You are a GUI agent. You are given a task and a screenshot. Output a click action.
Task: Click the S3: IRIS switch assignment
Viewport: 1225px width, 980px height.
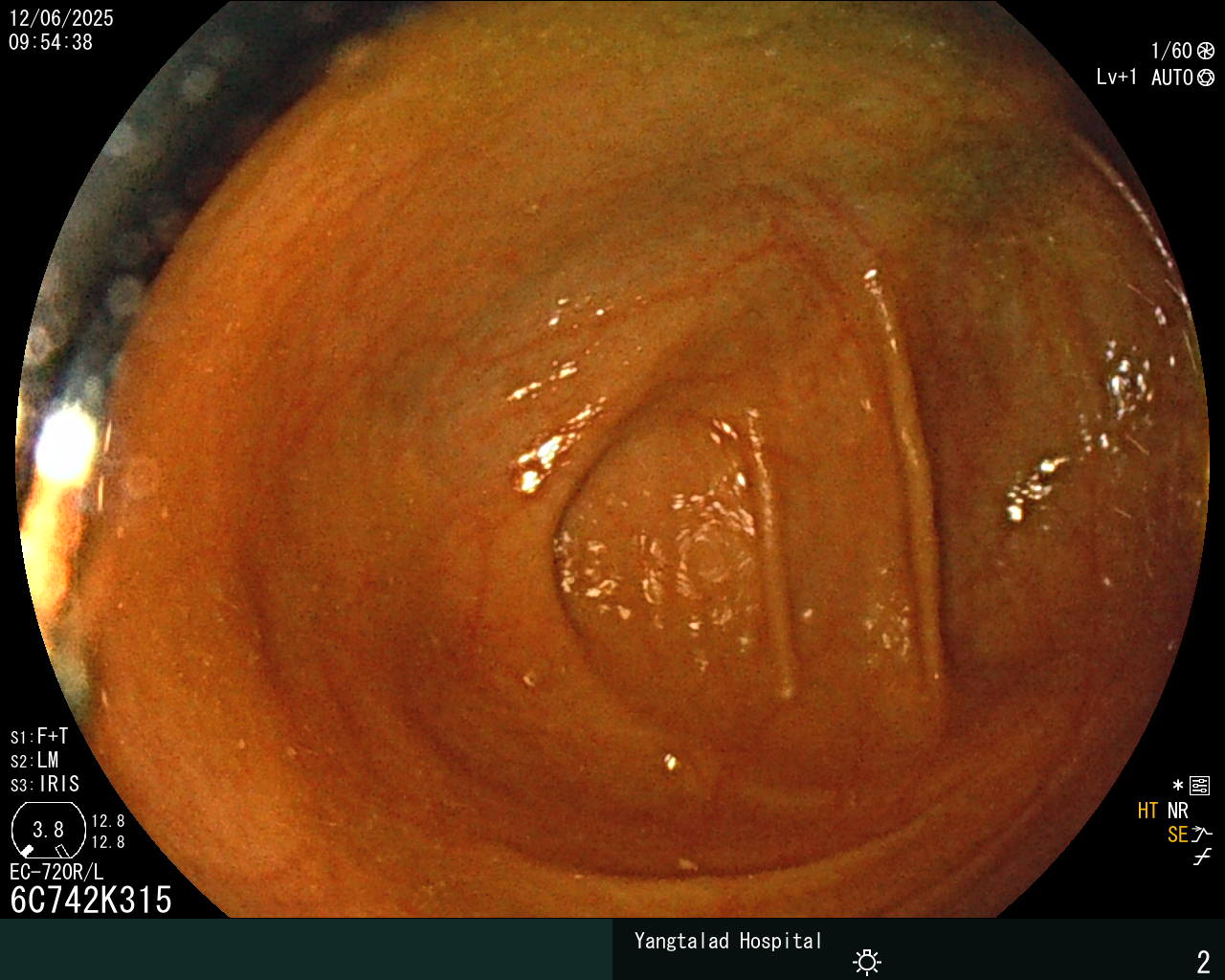45,784
